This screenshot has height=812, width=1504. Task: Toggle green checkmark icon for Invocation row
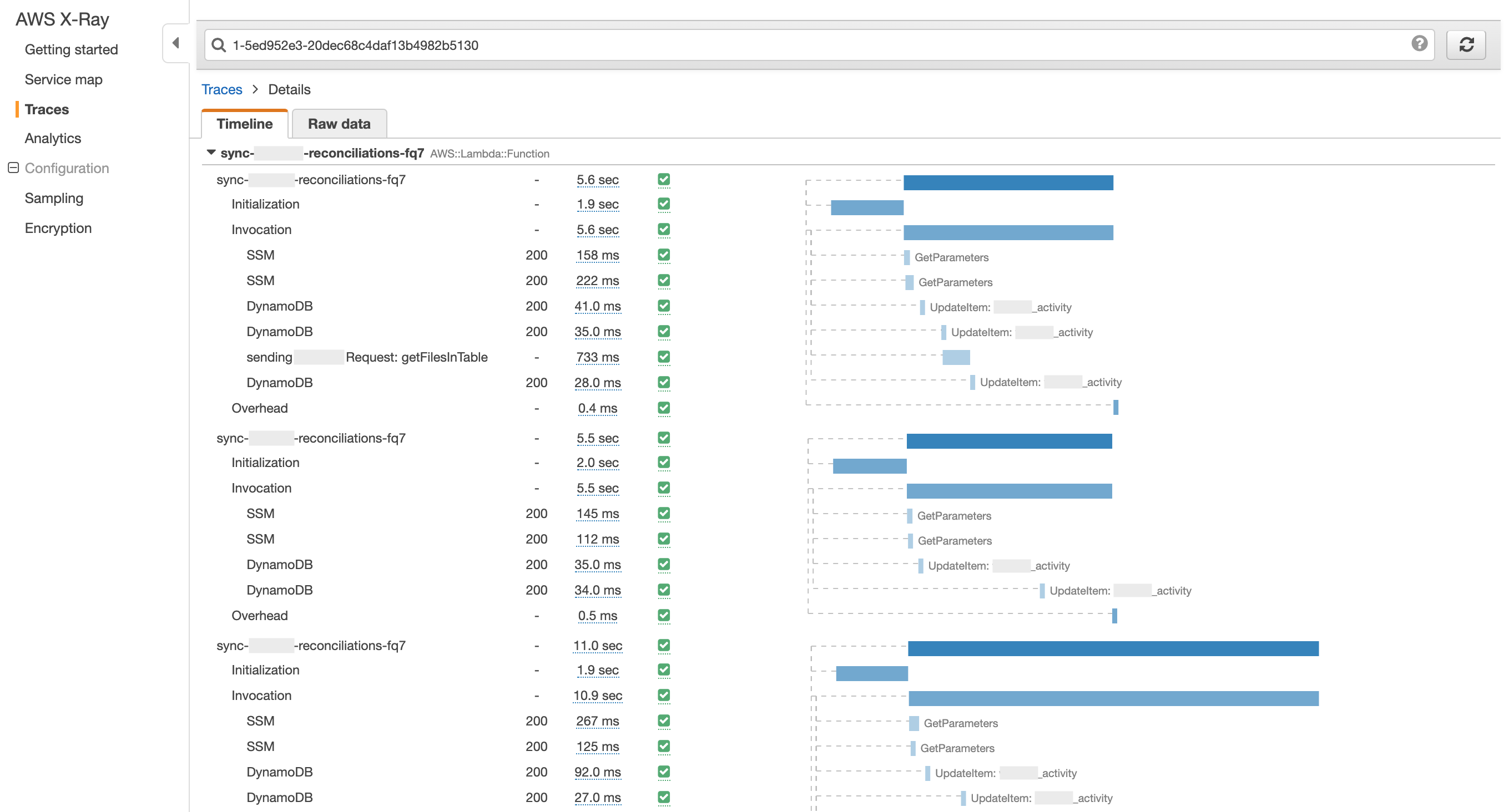coord(664,229)
